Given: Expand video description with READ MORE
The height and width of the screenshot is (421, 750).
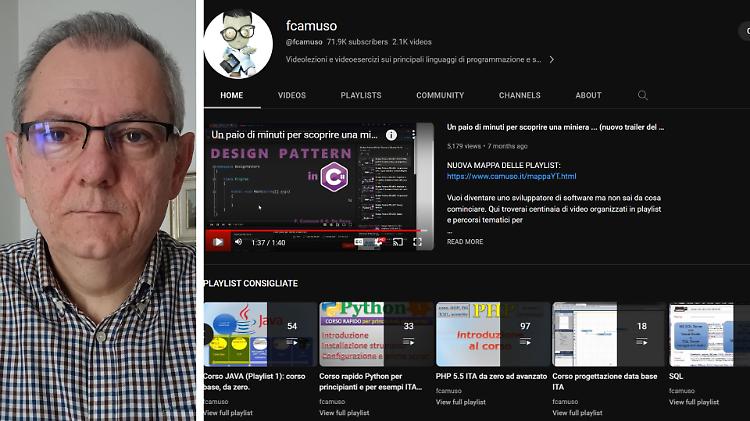Looking at the screenshot, I should point(465,242).
